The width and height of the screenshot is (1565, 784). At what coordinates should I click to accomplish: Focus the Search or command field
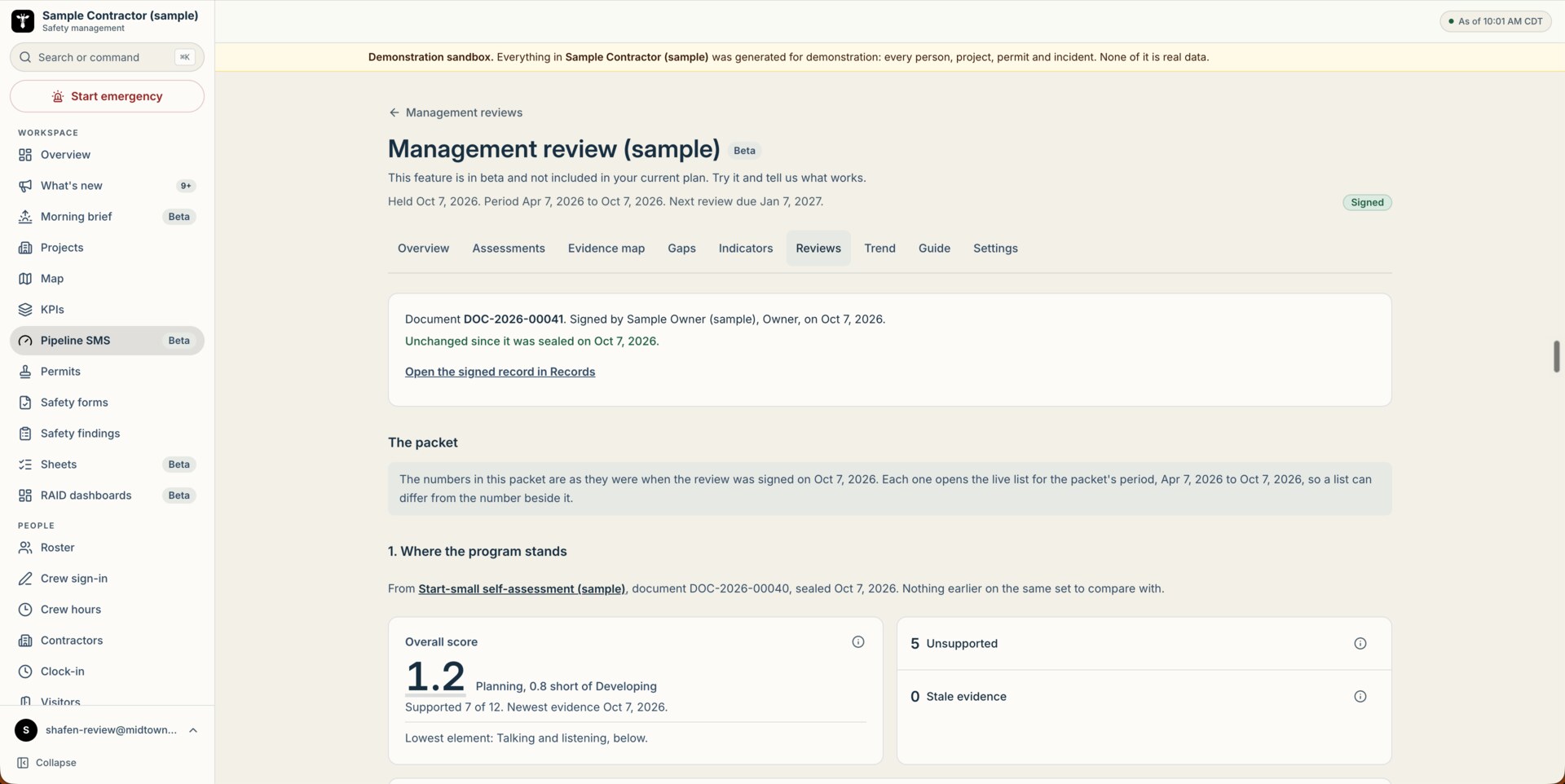[107, 57]
